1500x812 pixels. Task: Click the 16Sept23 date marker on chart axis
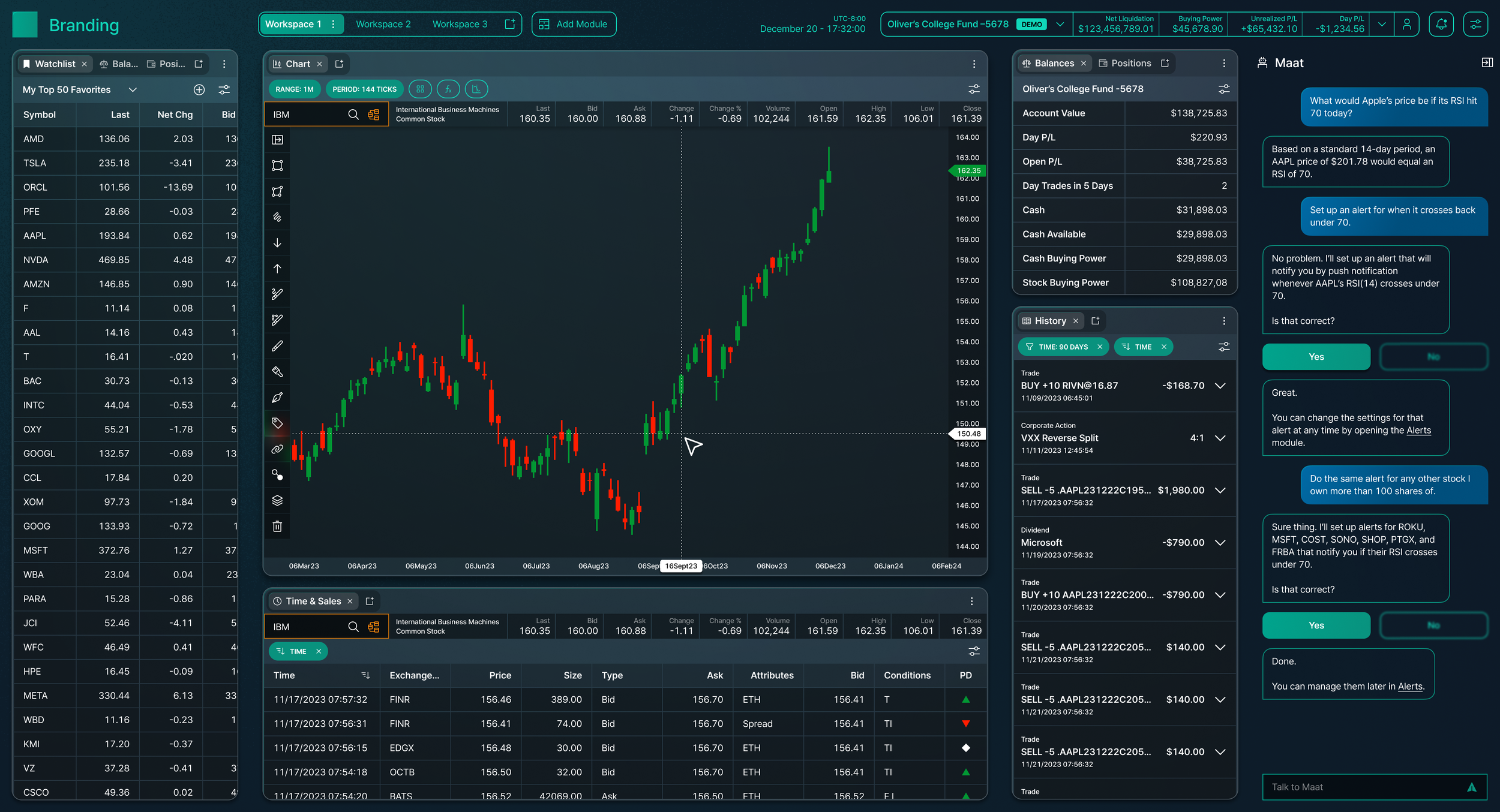coord(681,566)
